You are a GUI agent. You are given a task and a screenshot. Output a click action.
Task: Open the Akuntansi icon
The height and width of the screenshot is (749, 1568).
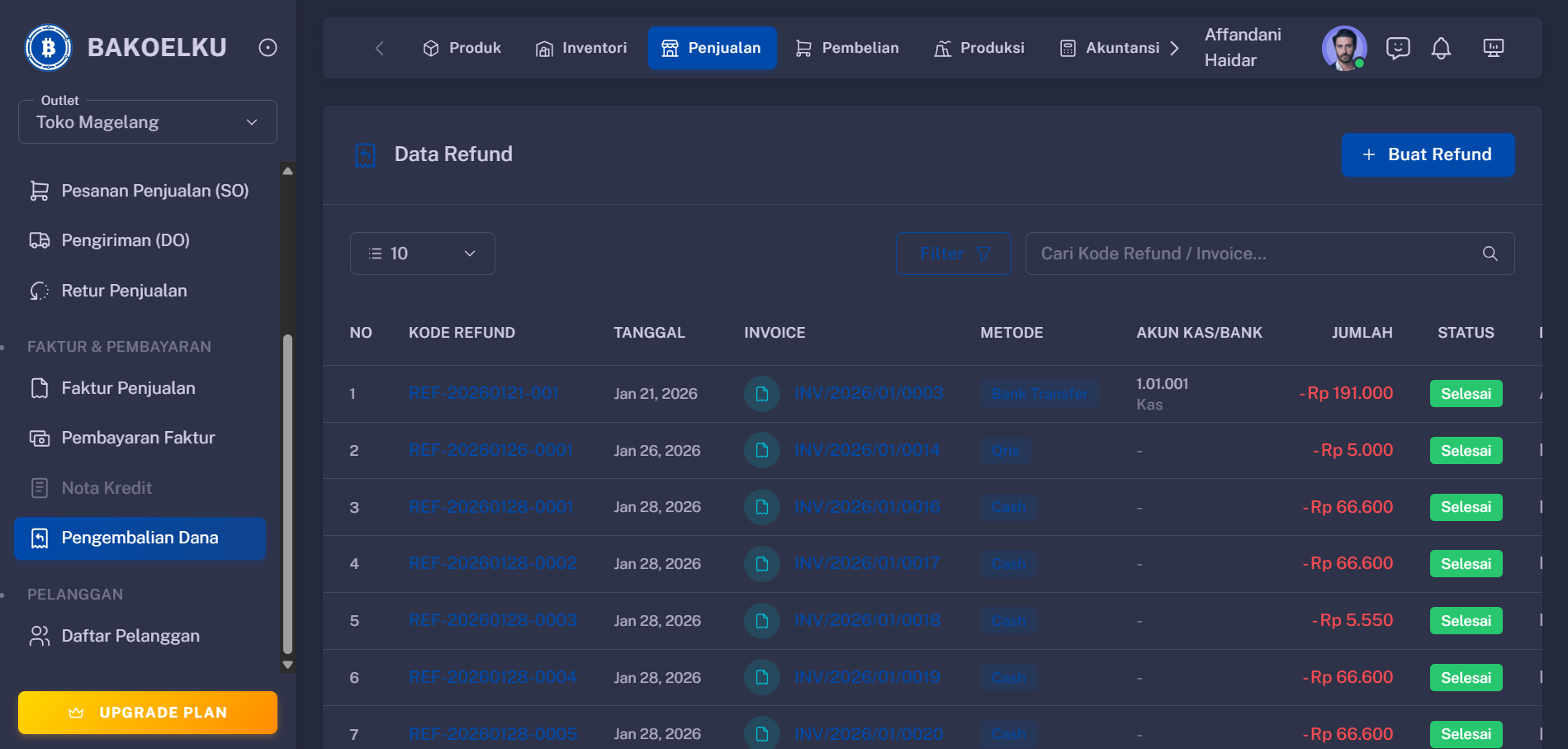pyautogui.click(x=1067, y=48)
